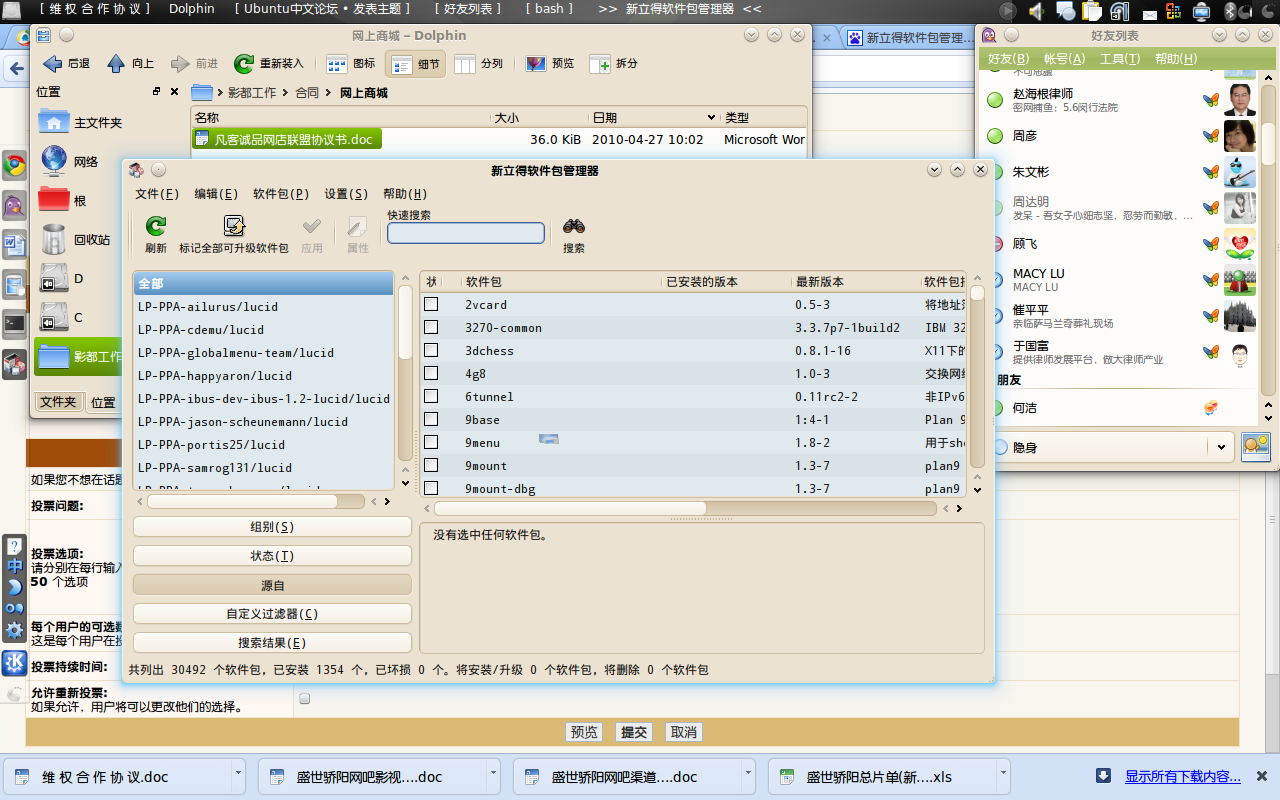Click mark all upgrades (标记全部可升级软件包) icon
Image resolution: width=1280 pixels, height=800 pixels.
coord(234,226)
